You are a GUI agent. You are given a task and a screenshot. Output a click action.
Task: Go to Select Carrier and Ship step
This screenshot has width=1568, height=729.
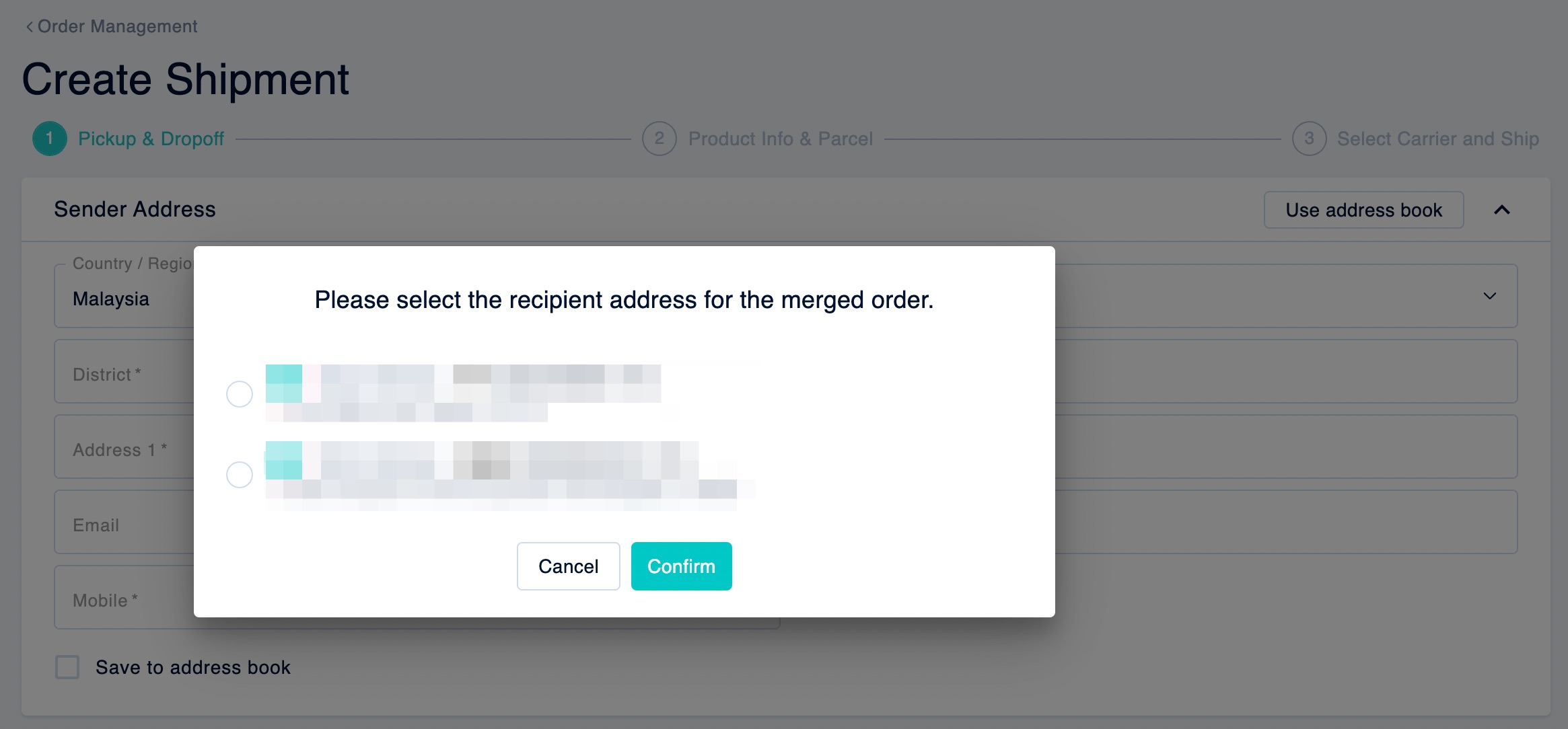click(x=1438, y=139)
